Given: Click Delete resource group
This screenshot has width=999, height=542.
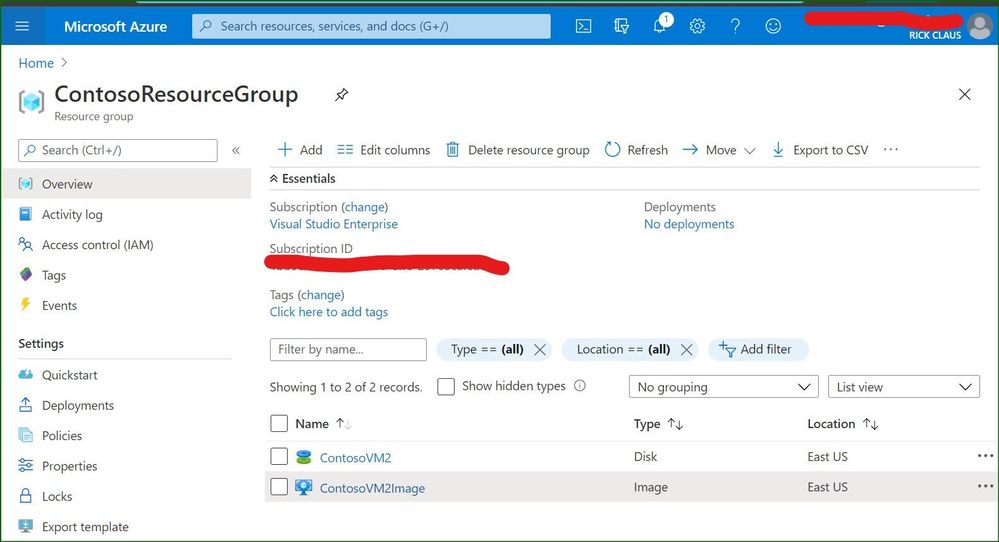Looking at the screenshot, I should point(517,150).
